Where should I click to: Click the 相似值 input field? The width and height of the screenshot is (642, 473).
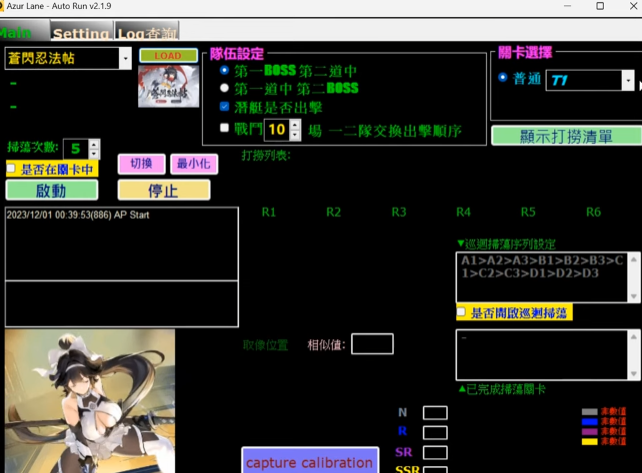pos(372,344)
